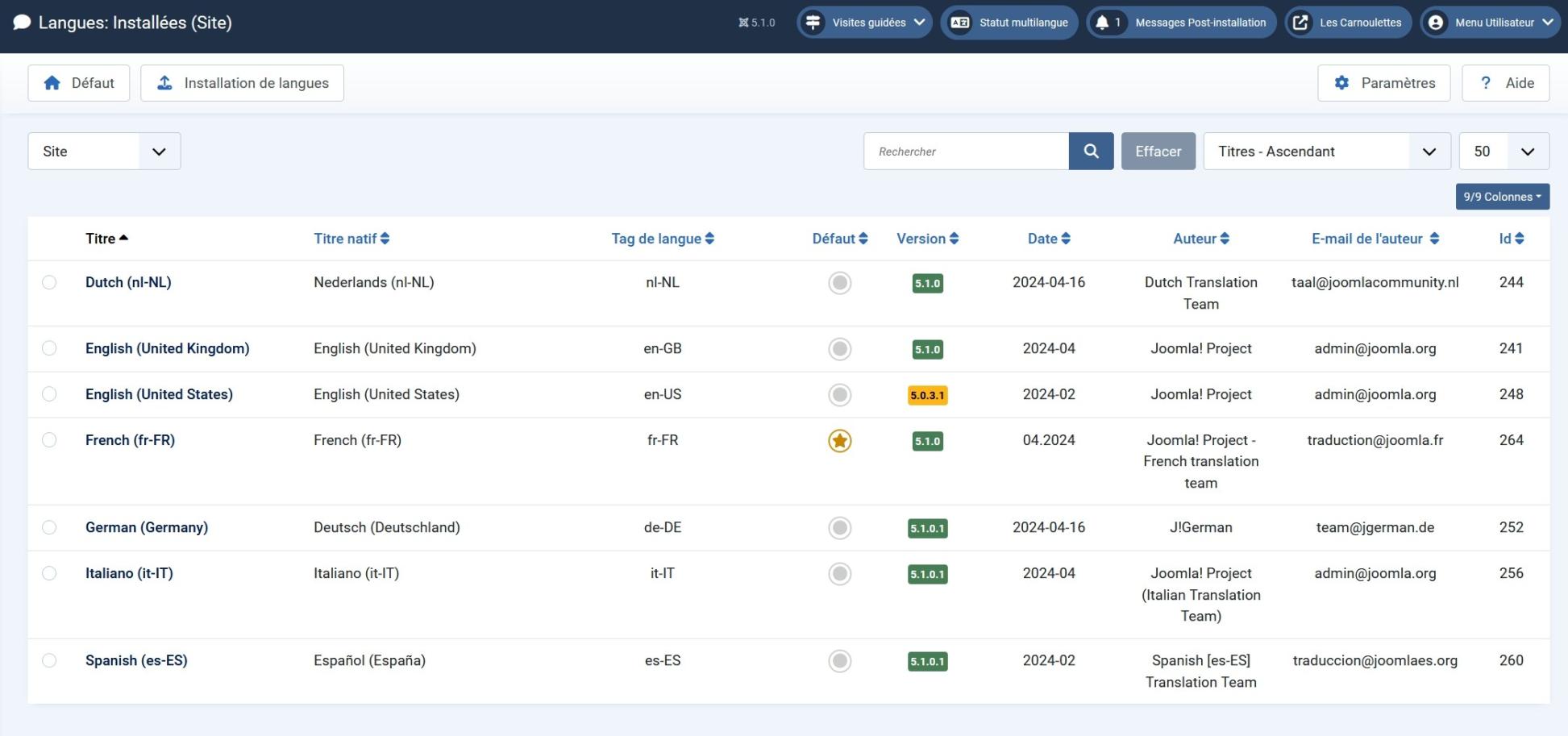Select the German (Germany) radio button

pos(49,527)
